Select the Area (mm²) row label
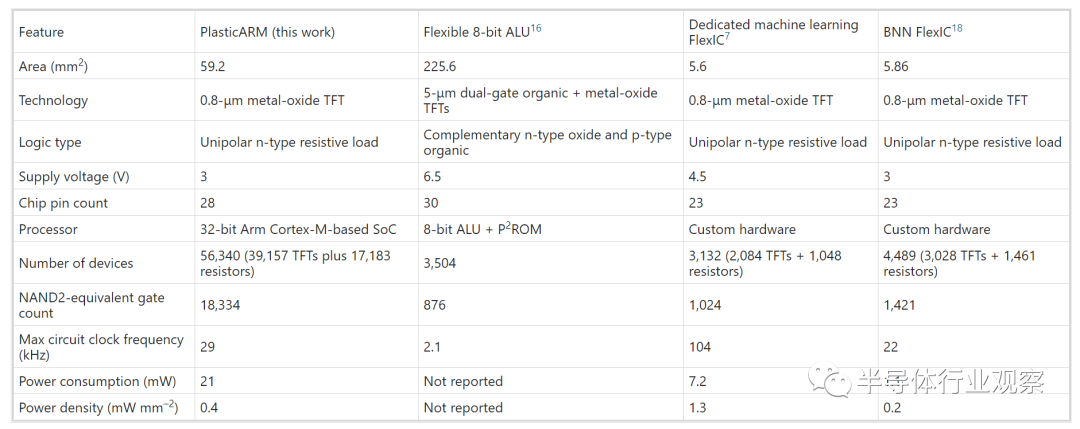Screen dimensions: 1080x429 54,66
